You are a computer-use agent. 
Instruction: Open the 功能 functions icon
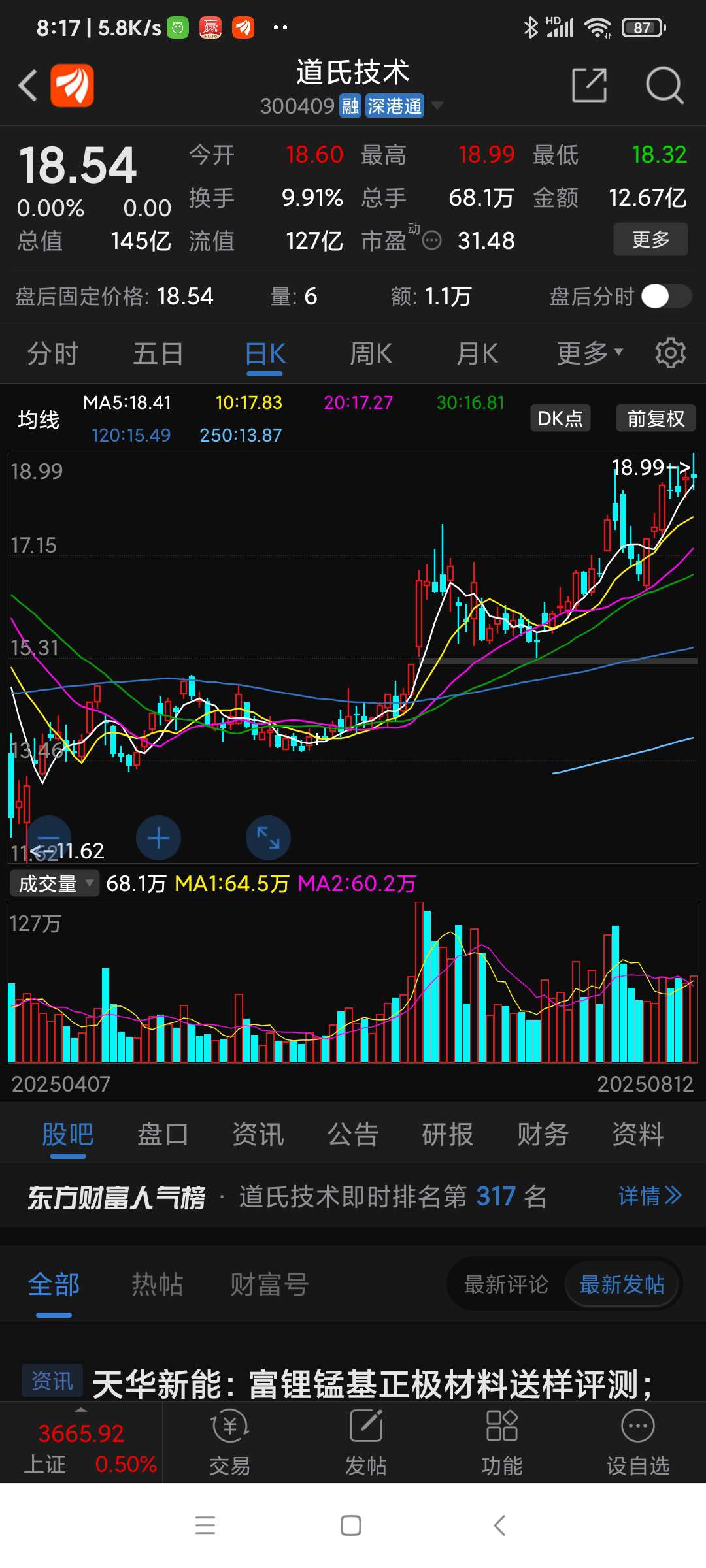coord(501,1442)
